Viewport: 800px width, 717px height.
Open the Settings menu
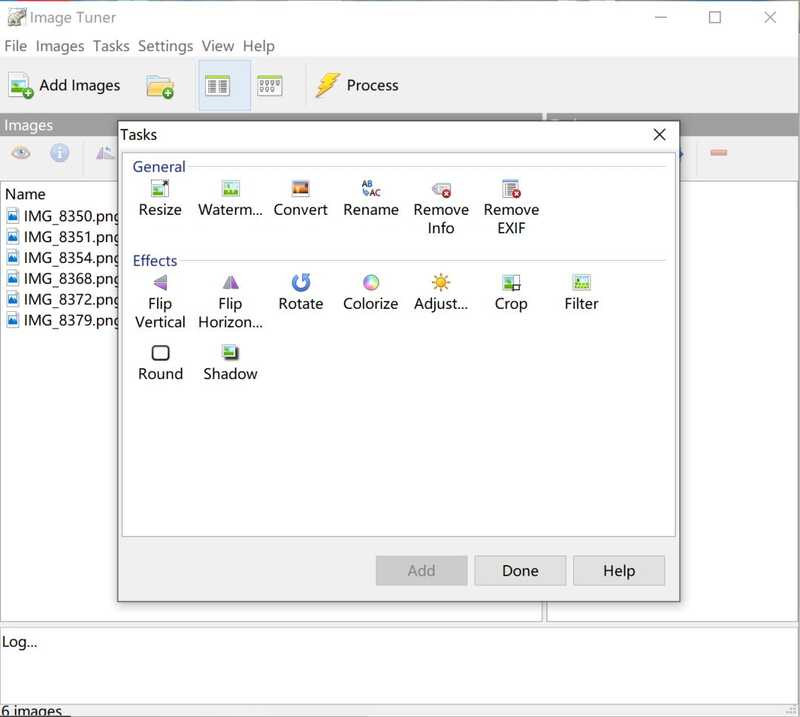pos(165,46)
